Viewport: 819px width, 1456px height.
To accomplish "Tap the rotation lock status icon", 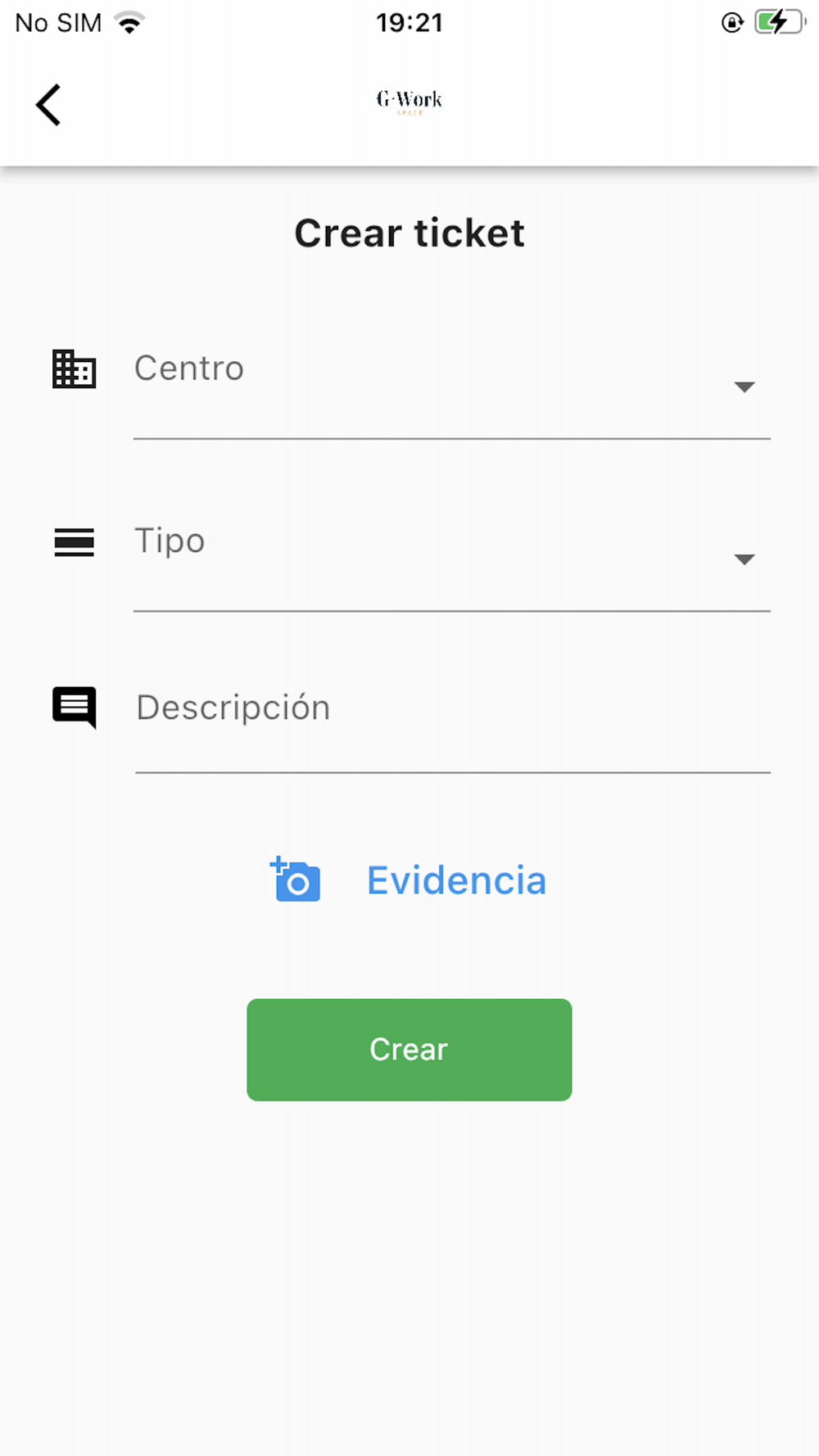I will click(x=732, y=23).
